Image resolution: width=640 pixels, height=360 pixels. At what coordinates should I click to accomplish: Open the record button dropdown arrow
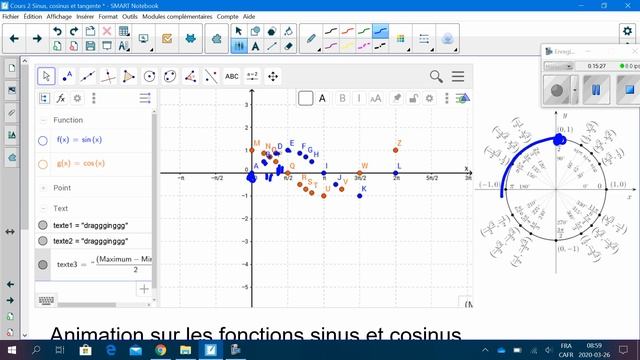coord(575,90)
